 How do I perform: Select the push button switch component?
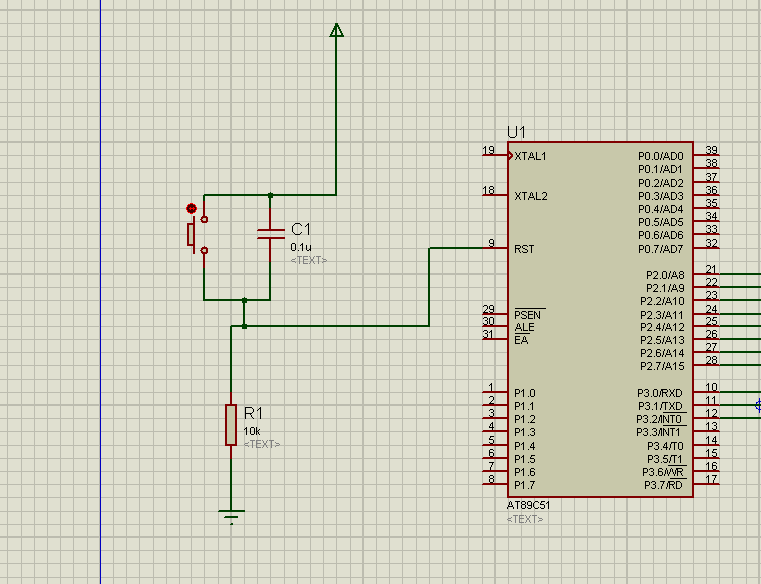pyautogui.click(x=198, y=235)
